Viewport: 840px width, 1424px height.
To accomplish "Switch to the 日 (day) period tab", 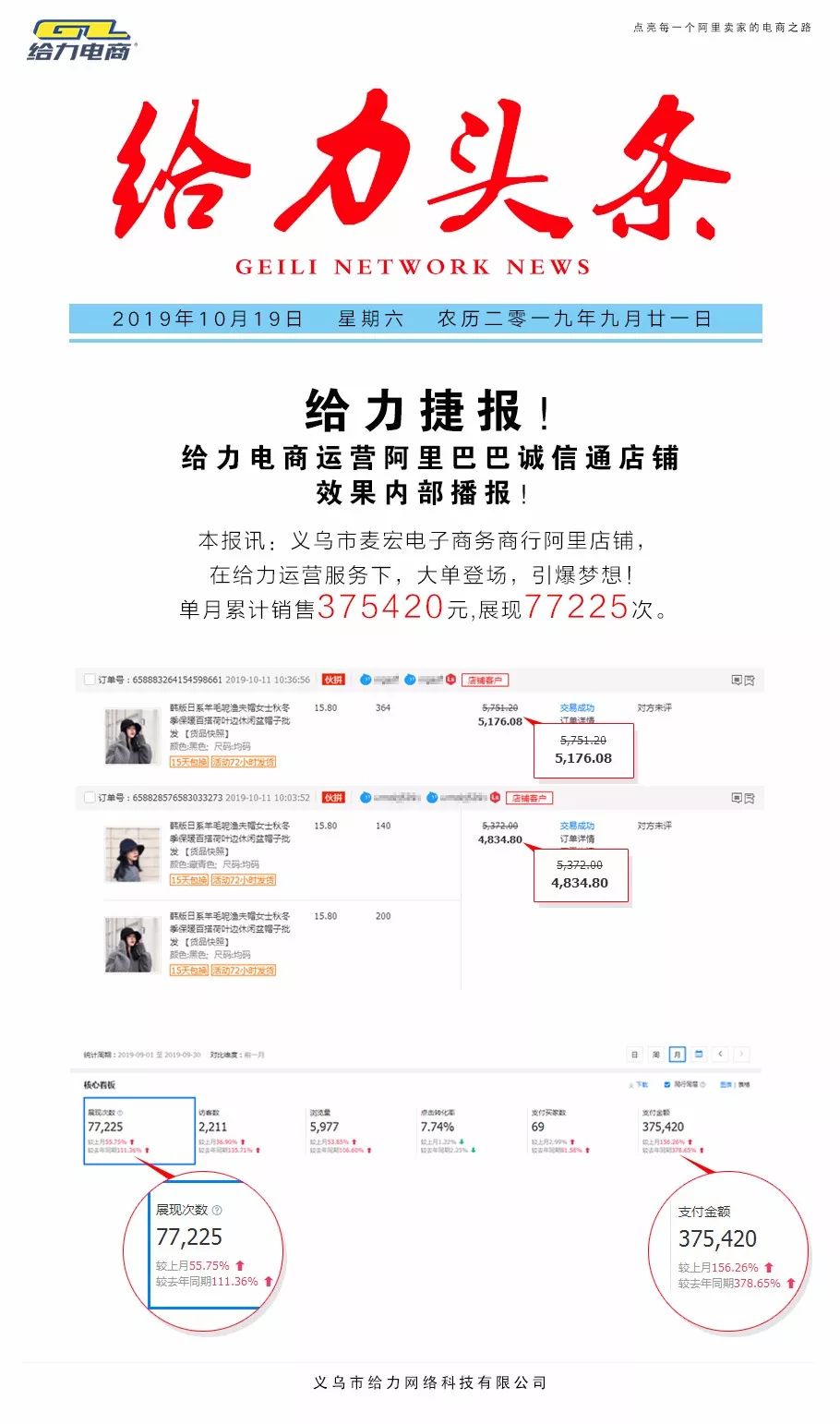I will tap(634, 1054).
